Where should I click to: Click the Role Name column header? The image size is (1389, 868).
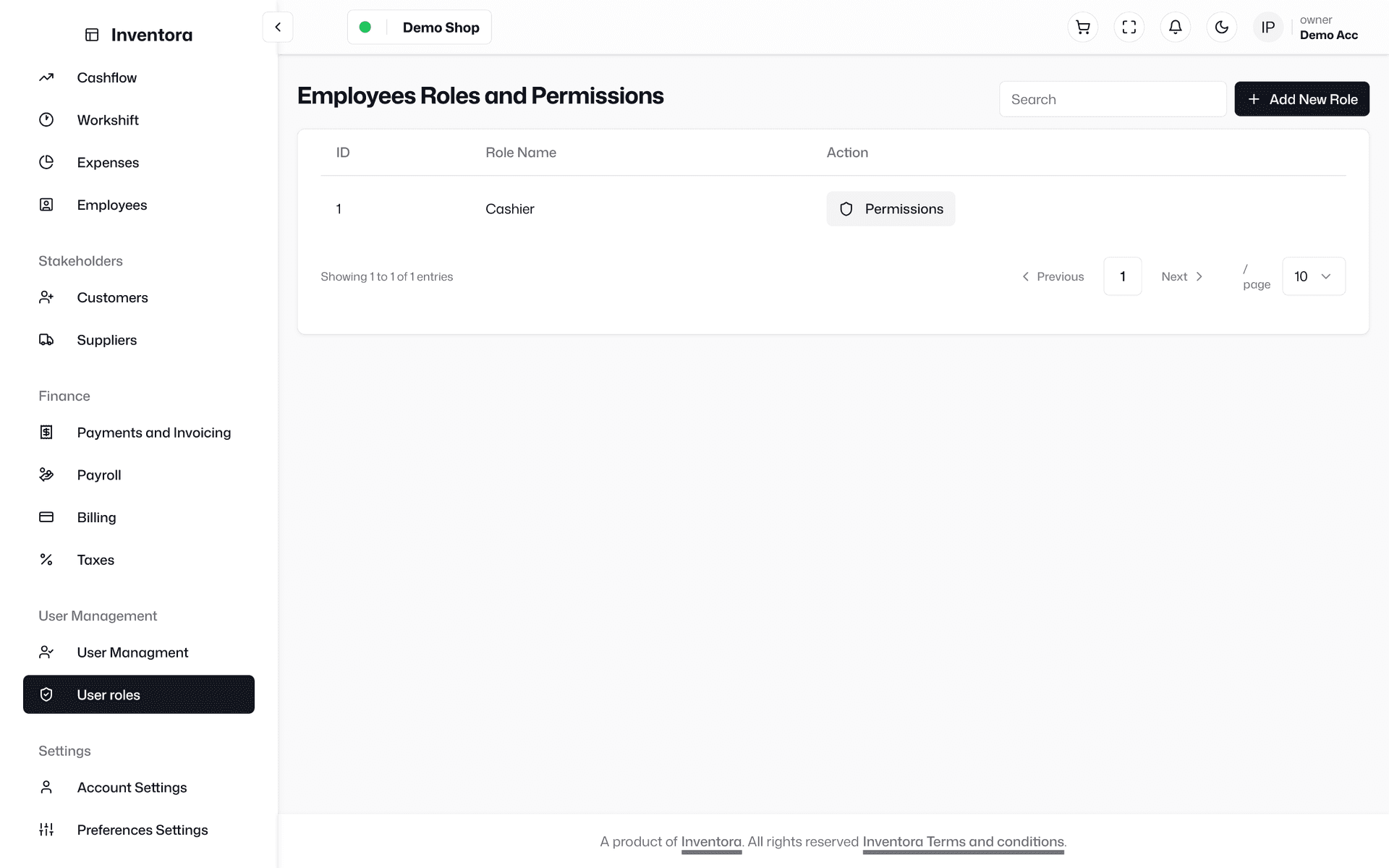(x=521, y=153)
